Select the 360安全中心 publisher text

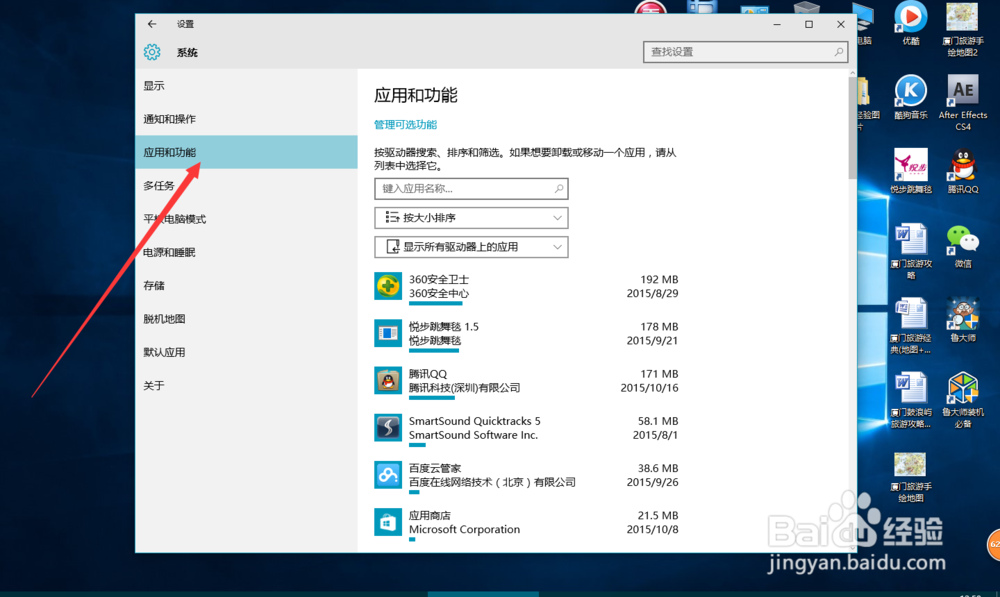tap(439, 293)
